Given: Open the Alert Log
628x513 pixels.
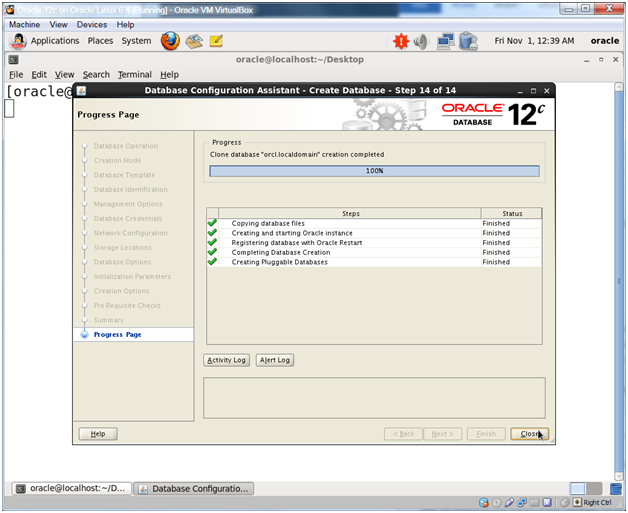Looking at the screenshot, I should 275,360.
